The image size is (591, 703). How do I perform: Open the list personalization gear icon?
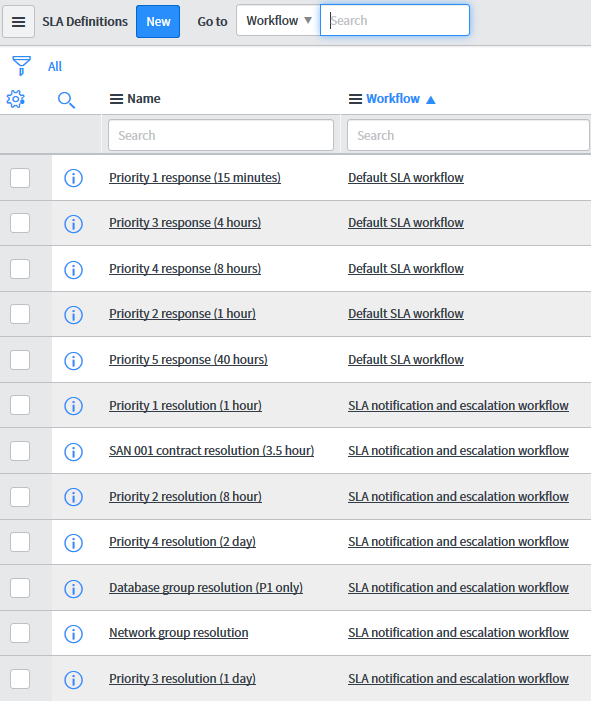point(16,99)
